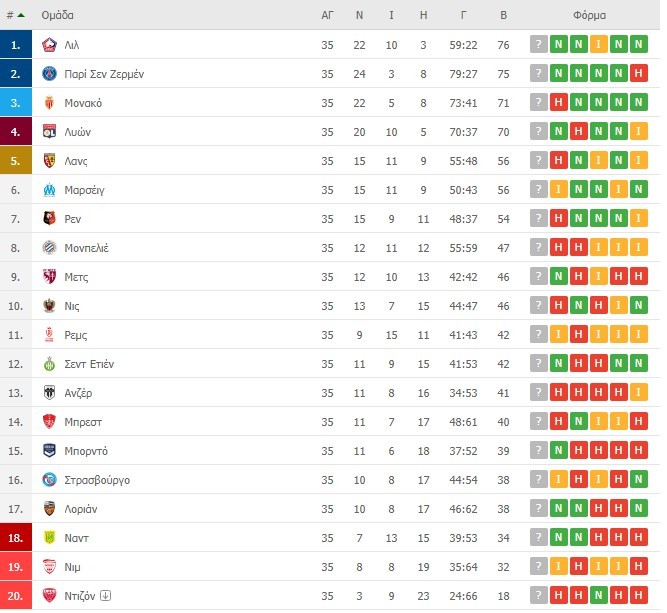The image size is (667, 613).
Task: Click the Bordeaux club crest icon
Action: coord(50,451)
